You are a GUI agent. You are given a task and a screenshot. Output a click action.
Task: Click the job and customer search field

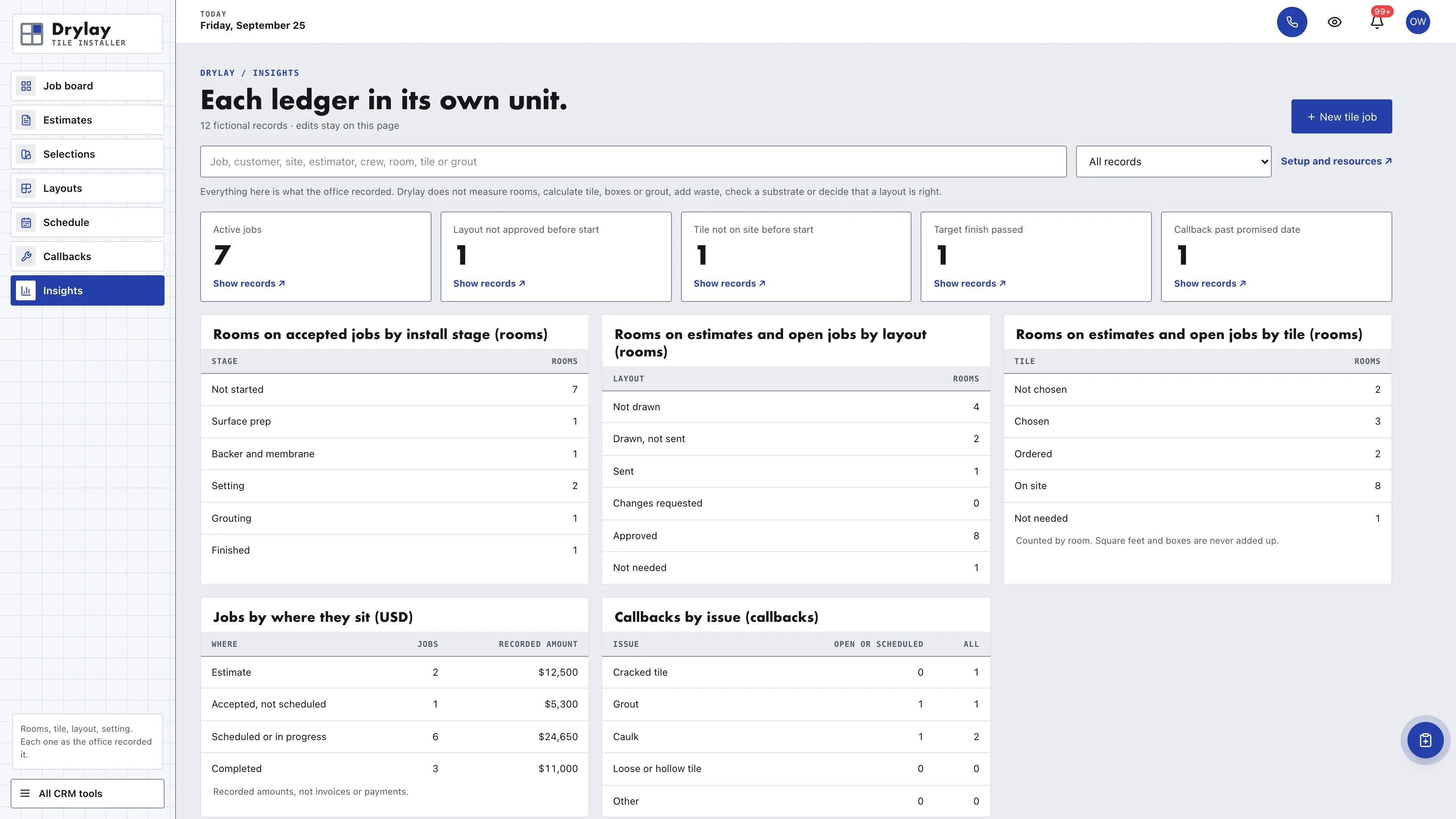tap(633, 162)
